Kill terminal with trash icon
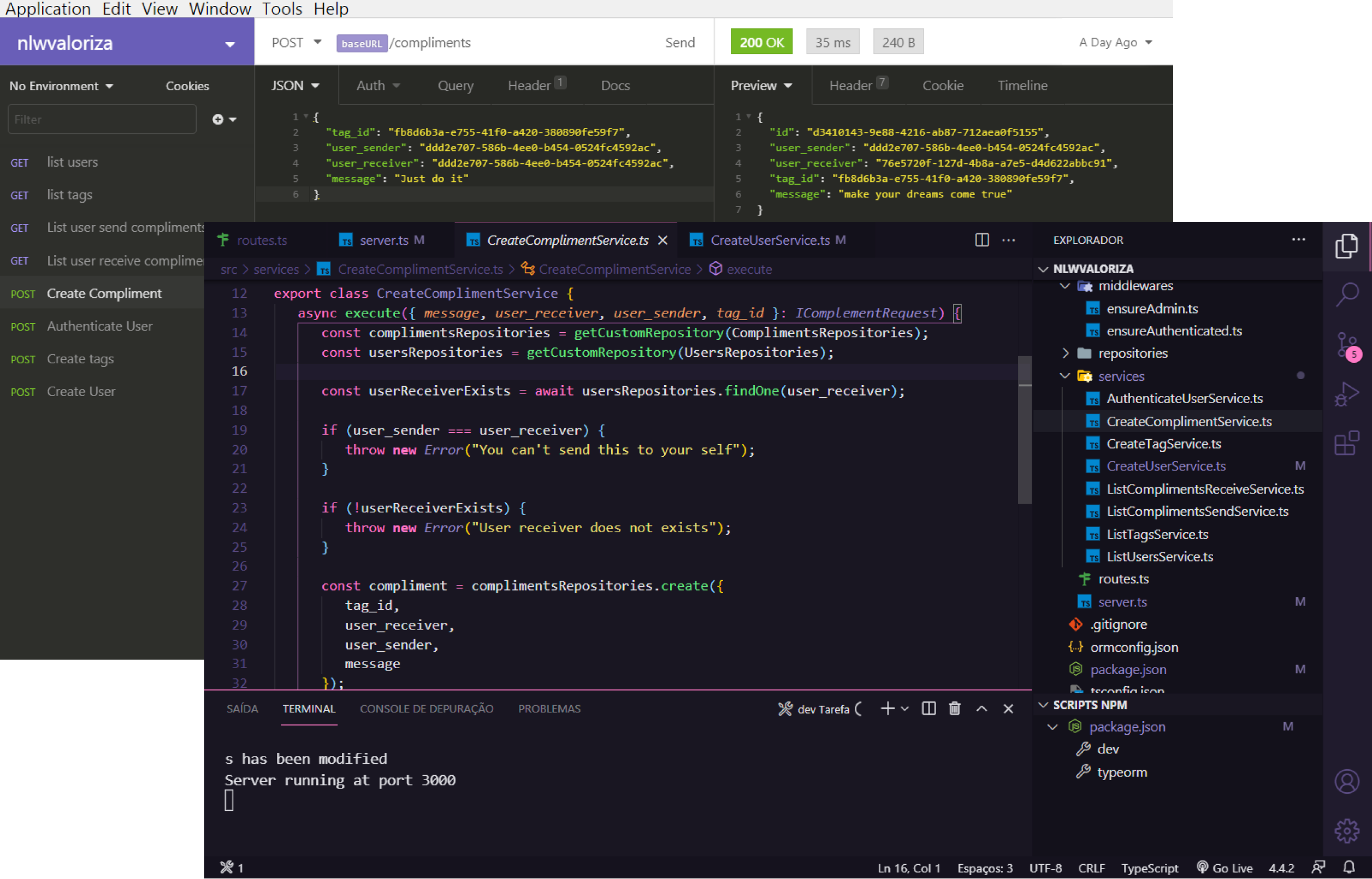The image size is (1372, 879). tap(954, 709)
